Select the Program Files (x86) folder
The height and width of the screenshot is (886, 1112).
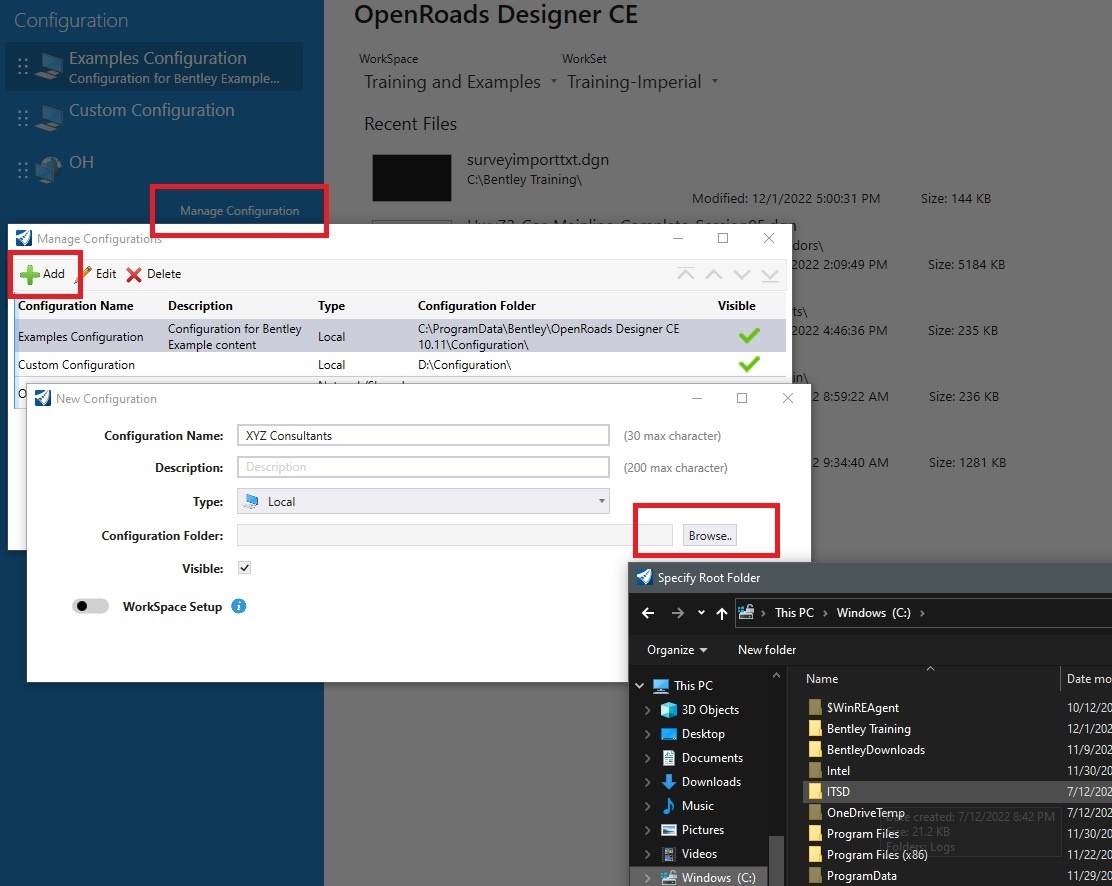pyautogui.click(x=877, y=855)
